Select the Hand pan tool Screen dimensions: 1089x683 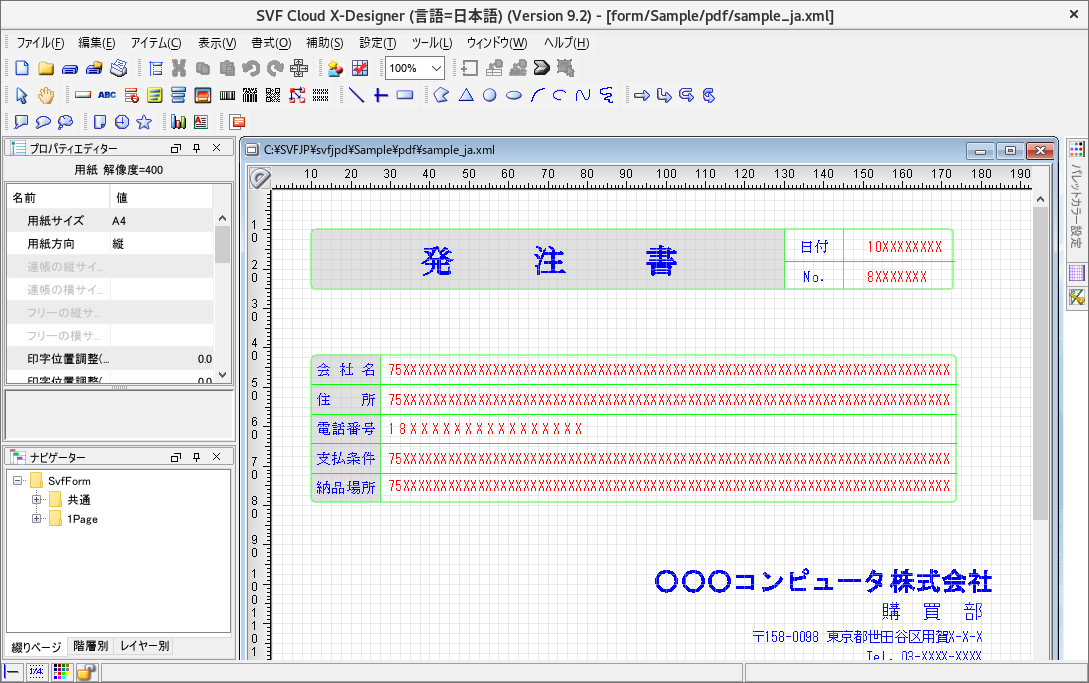click(46, 95)
